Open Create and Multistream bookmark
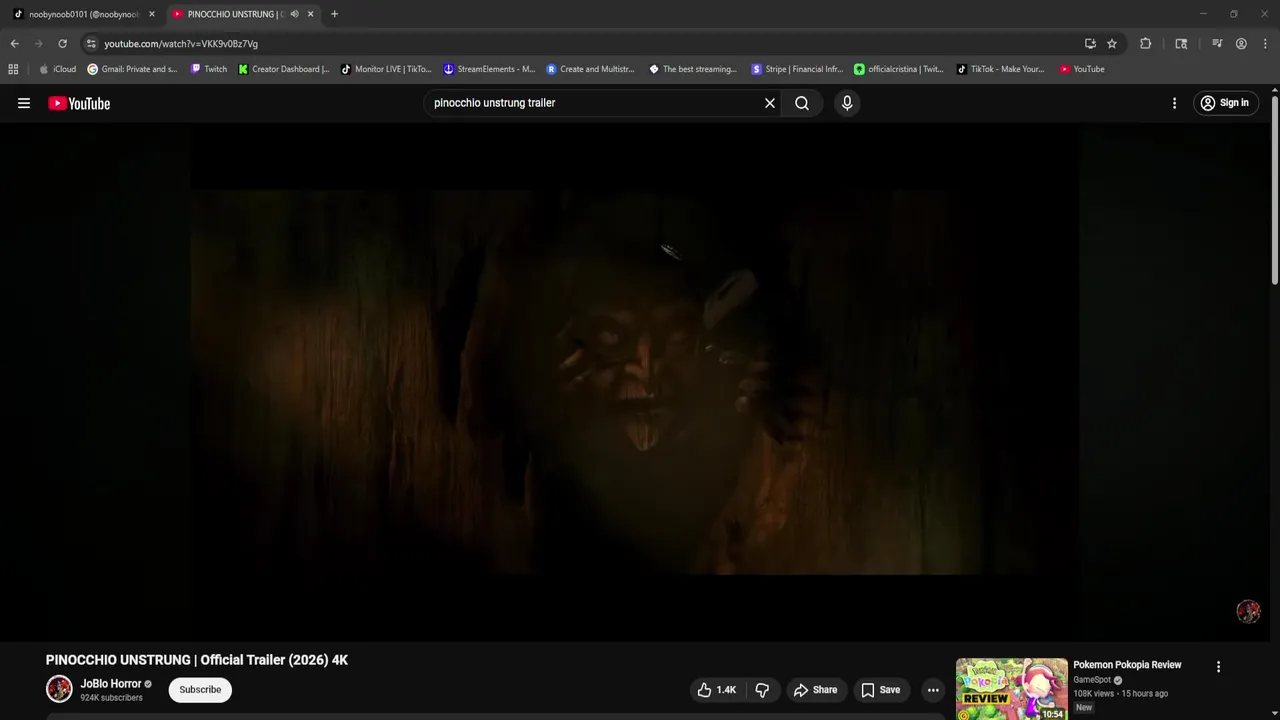The image size is (1280, 720). [591, 69]
